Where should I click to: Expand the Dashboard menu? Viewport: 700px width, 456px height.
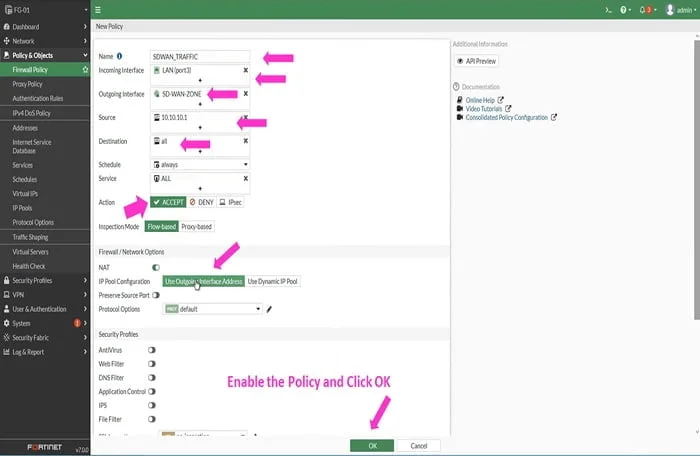[x=45, y=27]
